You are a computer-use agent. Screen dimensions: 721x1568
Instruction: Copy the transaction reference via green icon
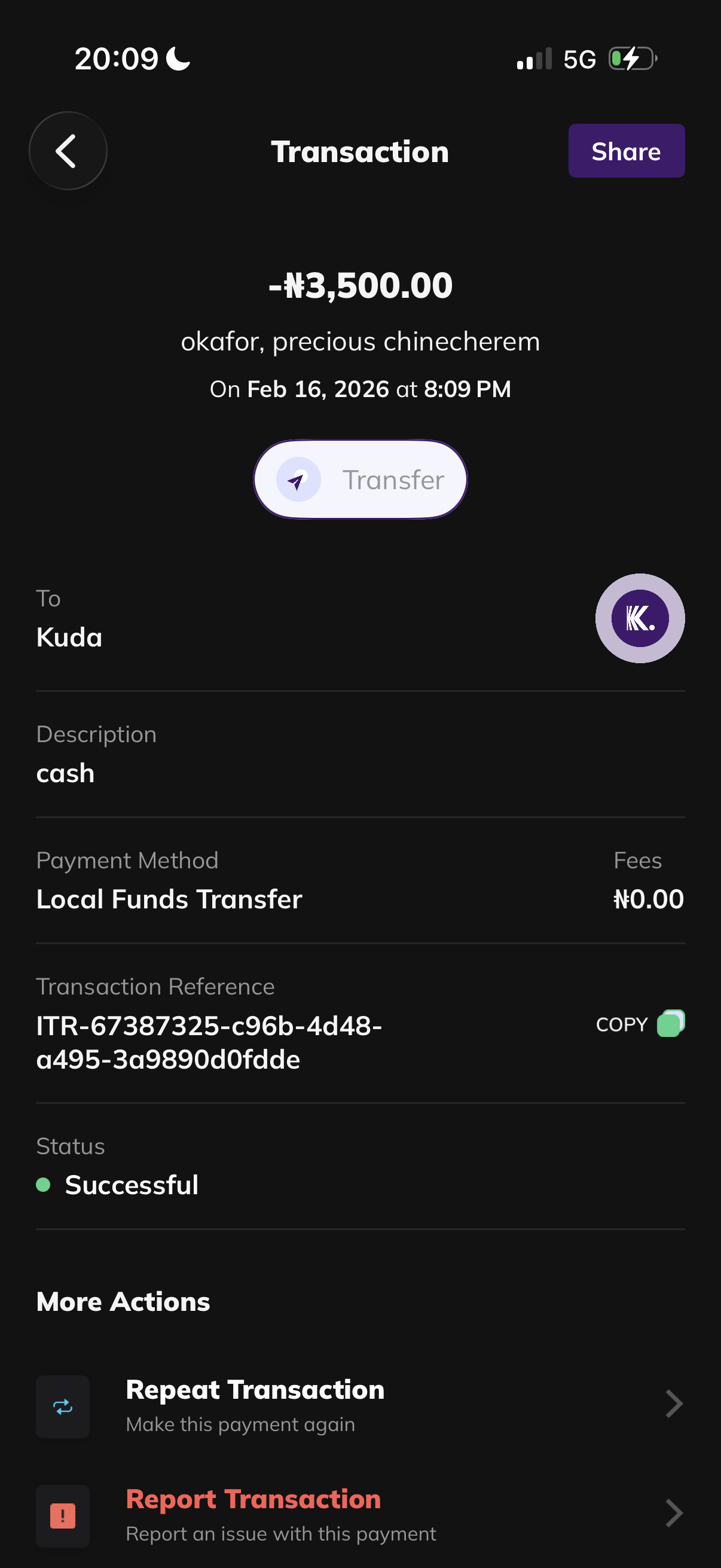click(671, 1024)
